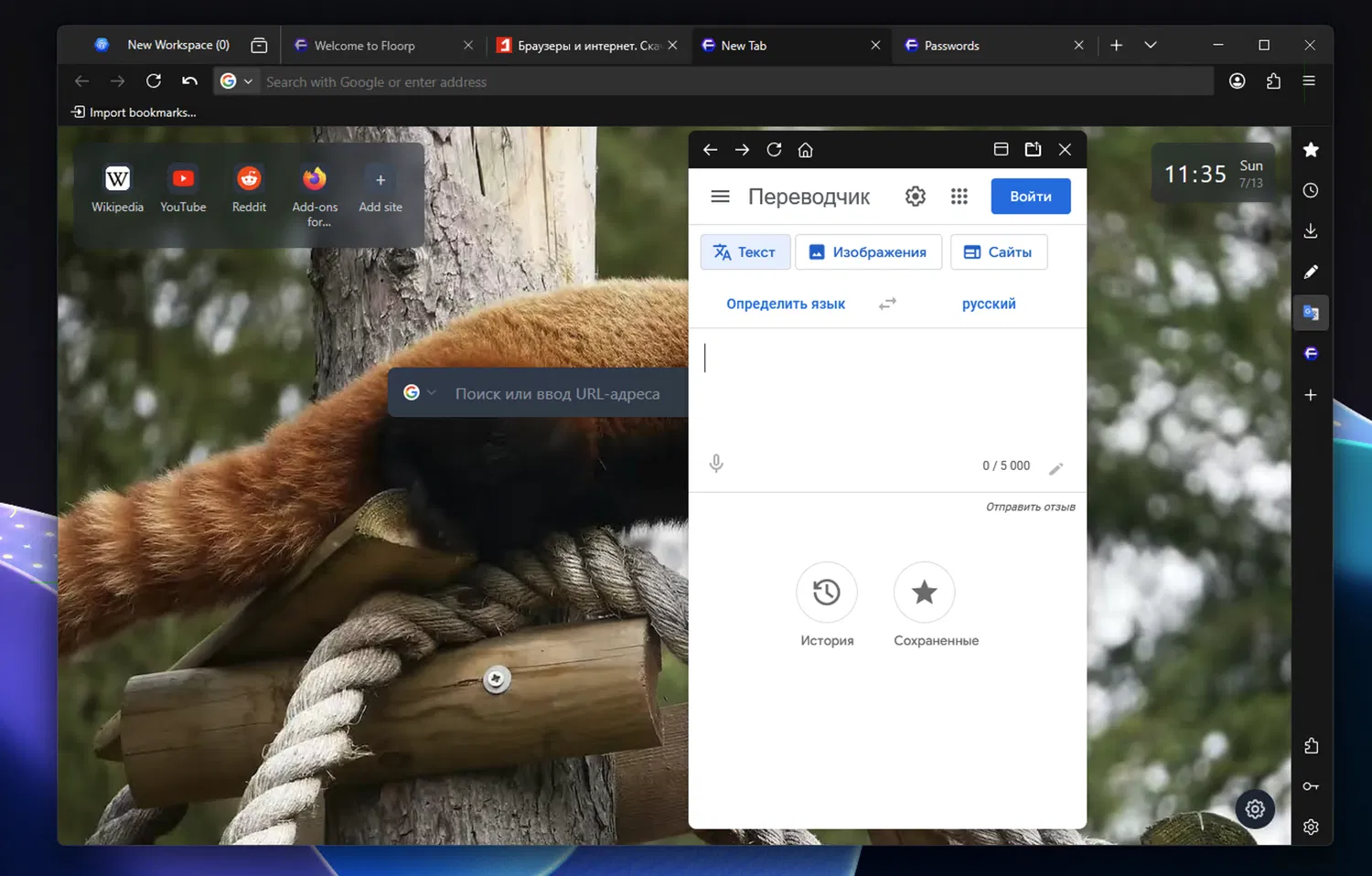Open Google apps grid menu
The image size is (1372, 876).
coord(959,197)
